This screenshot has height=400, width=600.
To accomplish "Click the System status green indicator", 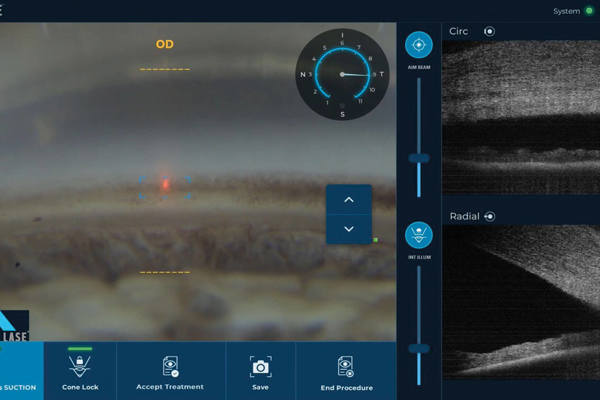I will click(x=588, y=11).
